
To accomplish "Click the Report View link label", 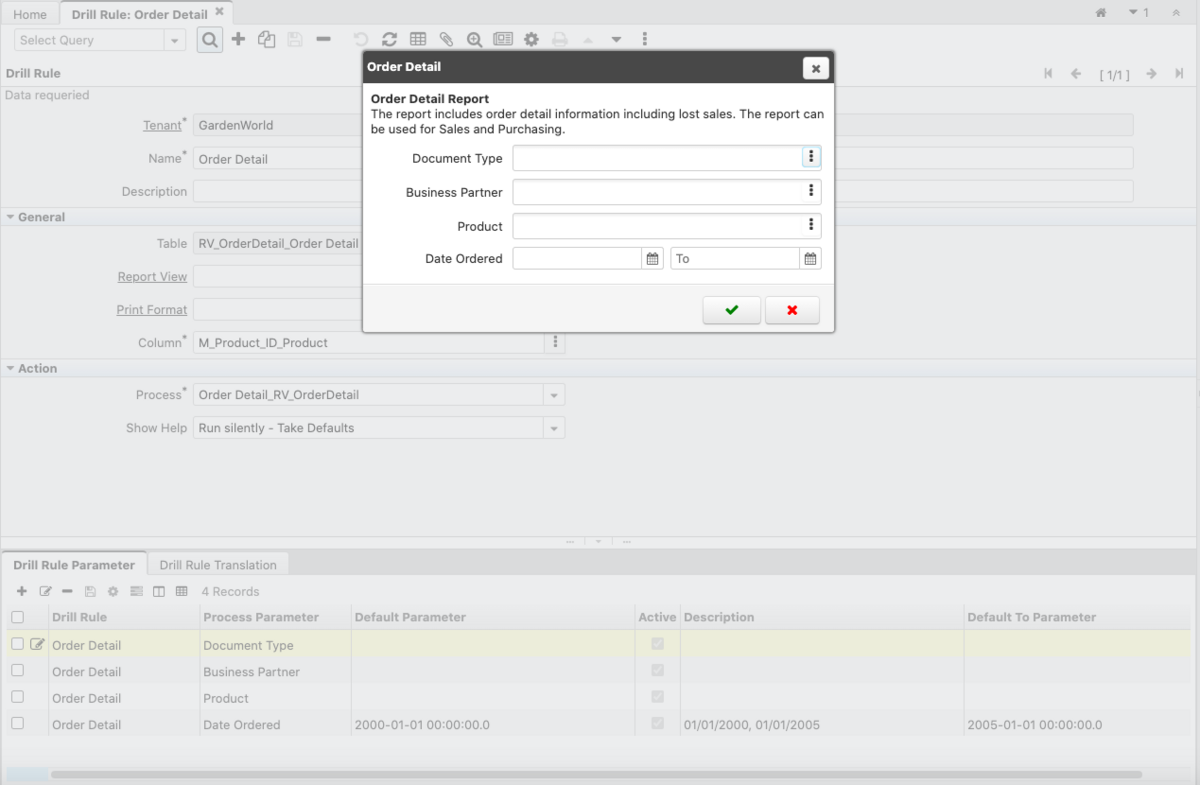I will tap(152, 277).
